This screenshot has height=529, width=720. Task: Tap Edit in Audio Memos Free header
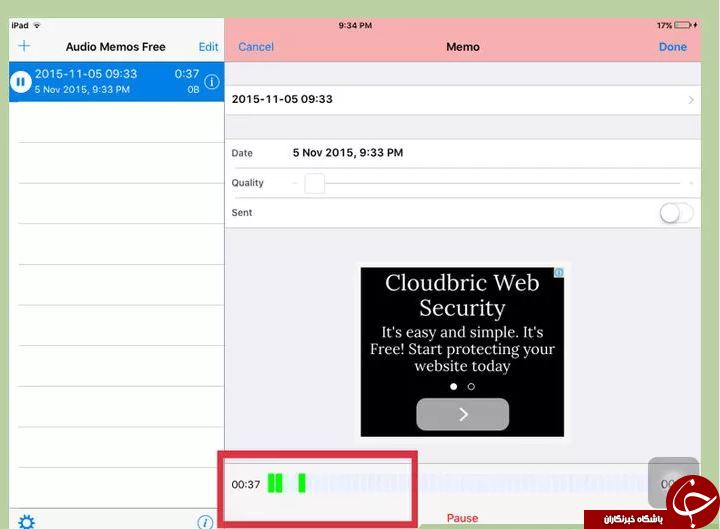tap(208, 47)
